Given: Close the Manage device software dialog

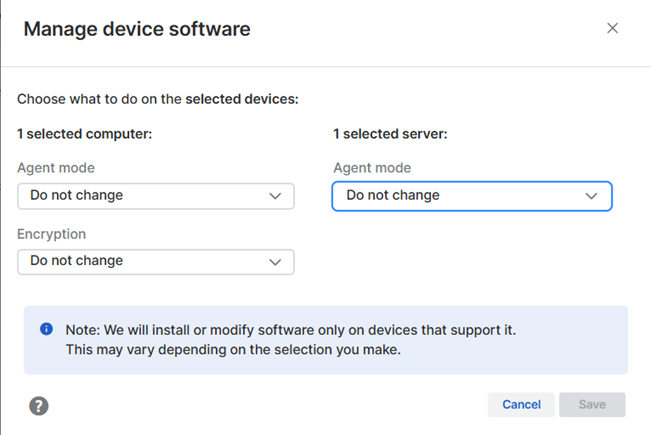Looking at the screenshot, I should click(613, 28).
